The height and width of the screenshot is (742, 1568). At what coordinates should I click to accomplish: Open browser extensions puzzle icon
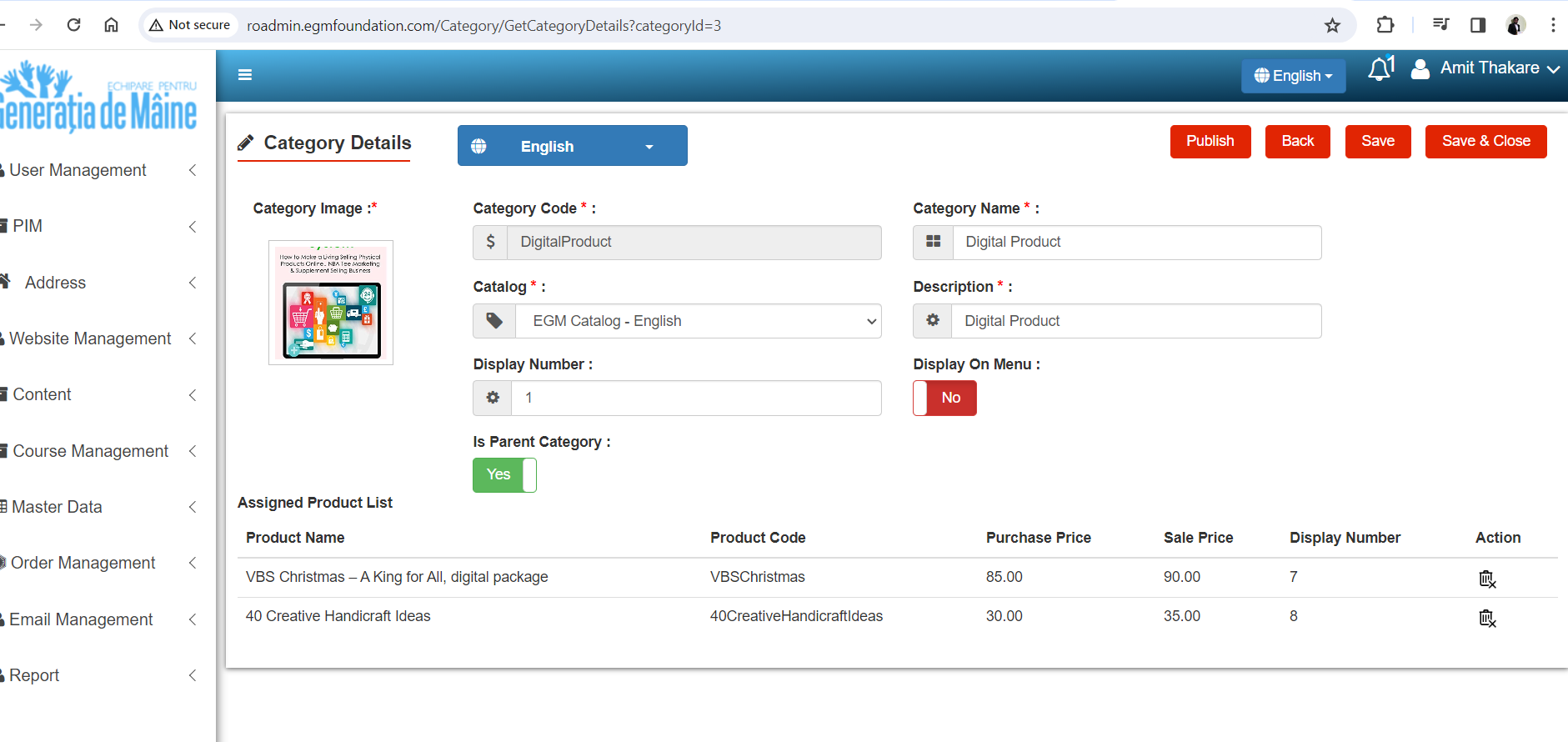pos(1385,25)
